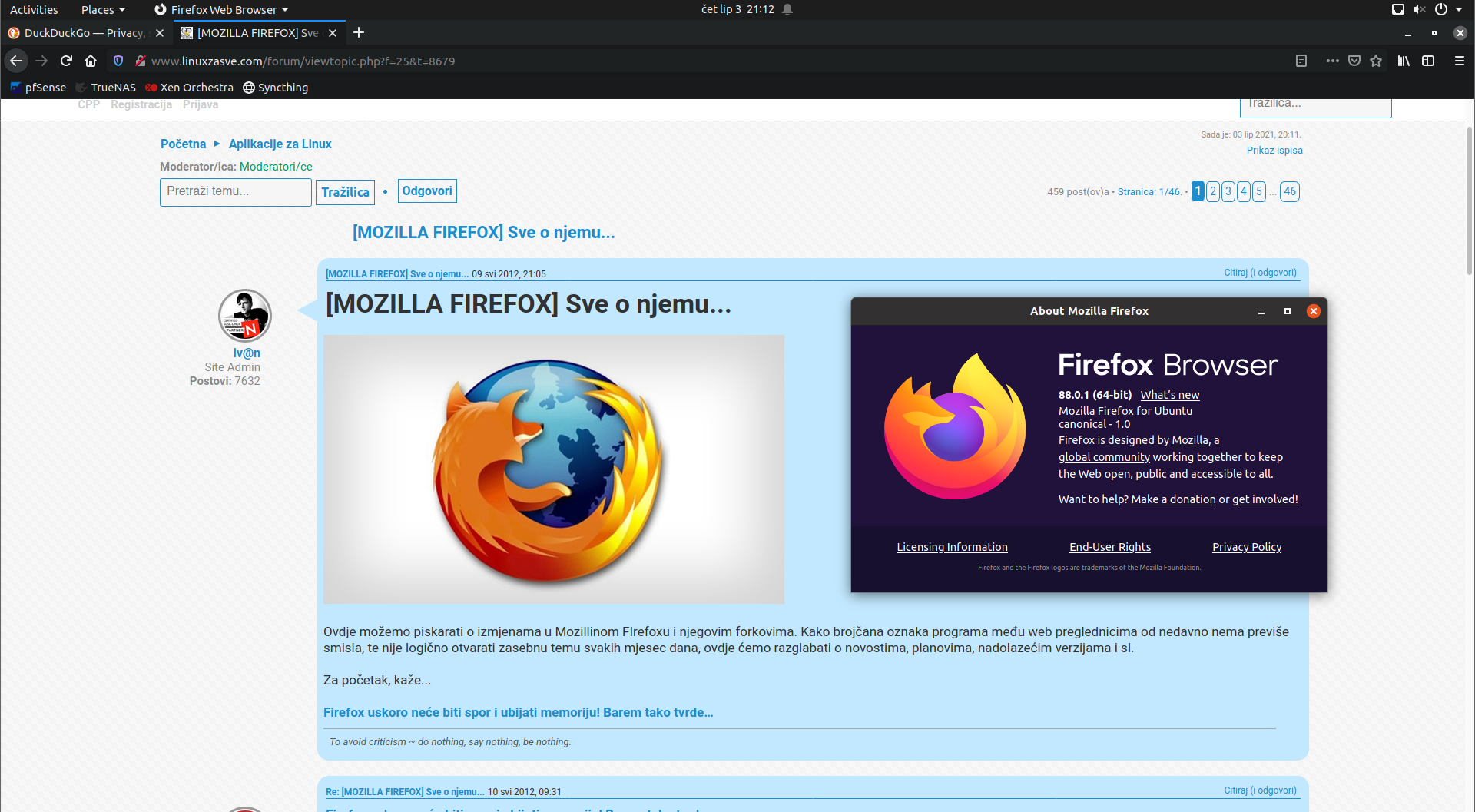
Task: Open the system menu dropdown arrow
Action: pos(1460,9)
